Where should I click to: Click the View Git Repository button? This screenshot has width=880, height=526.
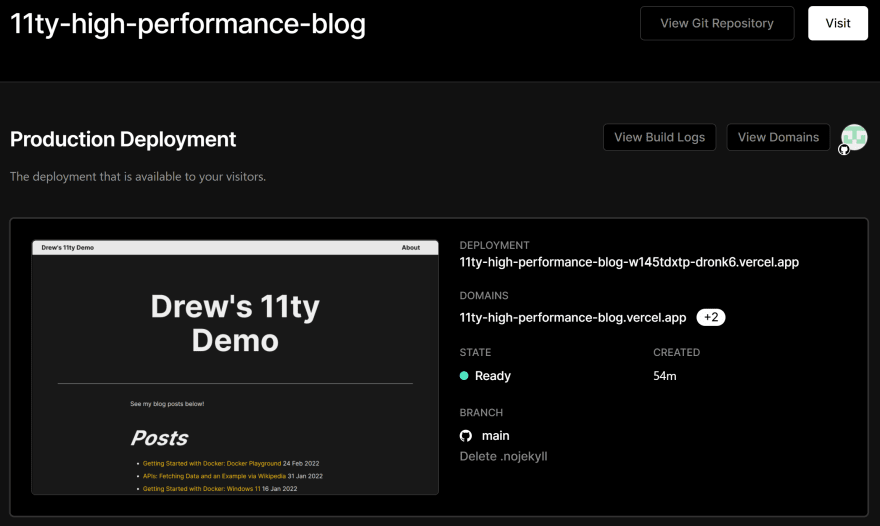pyautogui.click(x=717, y=23)
